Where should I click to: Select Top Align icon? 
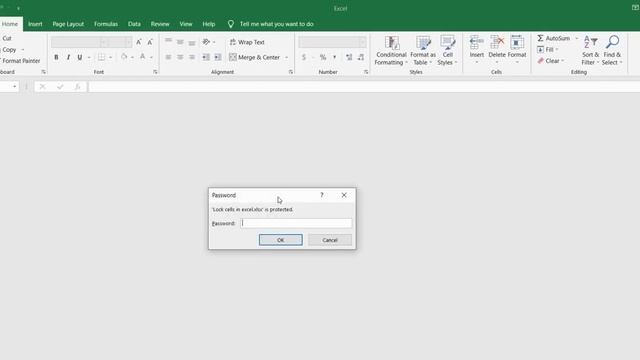tap(168, 42)
